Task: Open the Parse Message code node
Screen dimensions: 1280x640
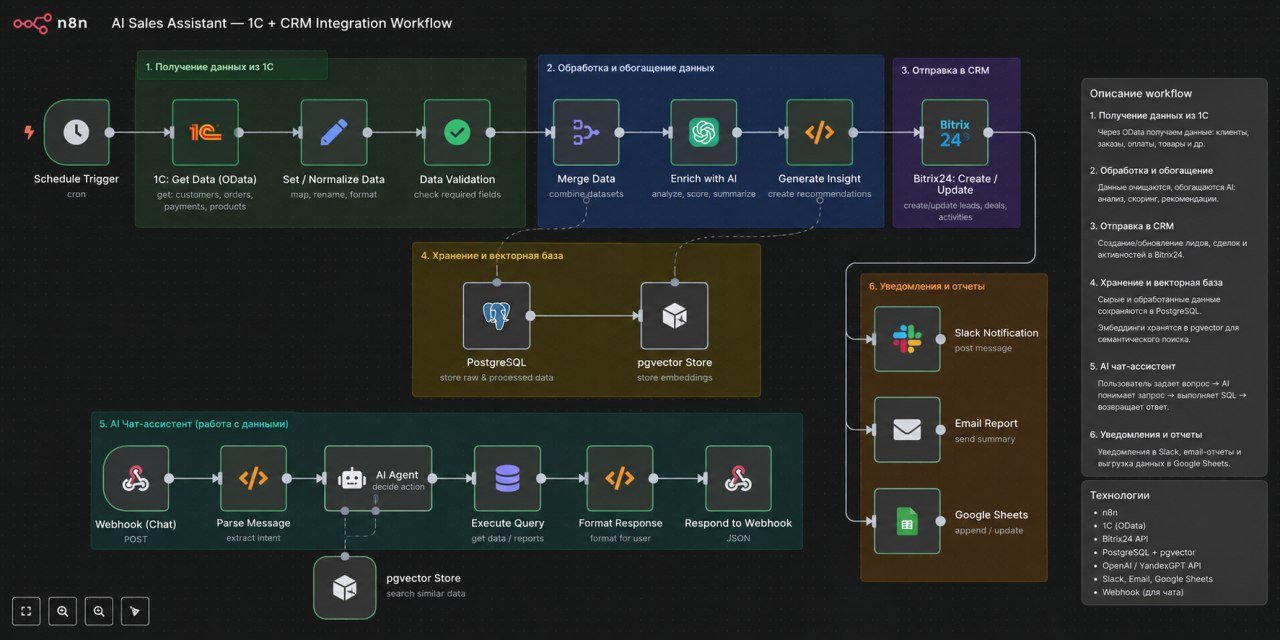Action: pos(253,478)
